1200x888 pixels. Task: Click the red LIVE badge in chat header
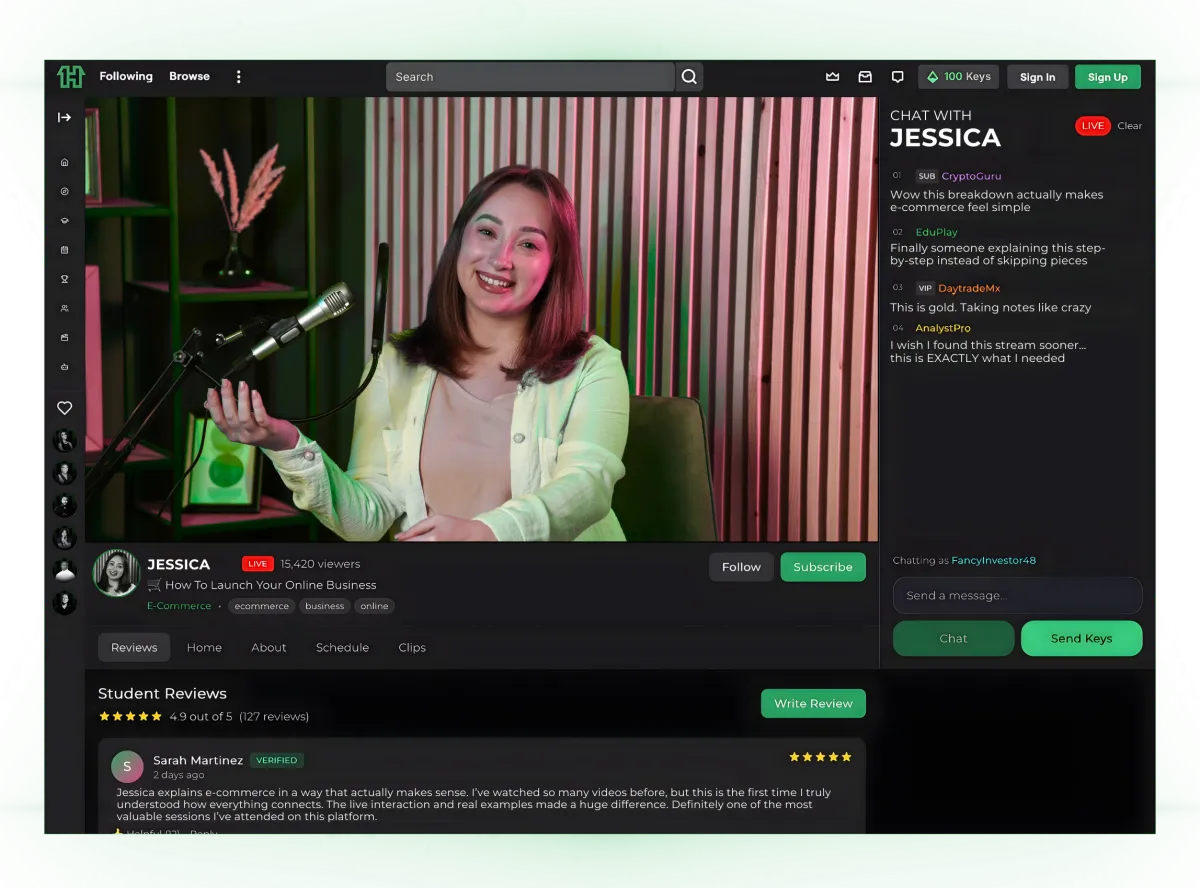point(1092,126)
